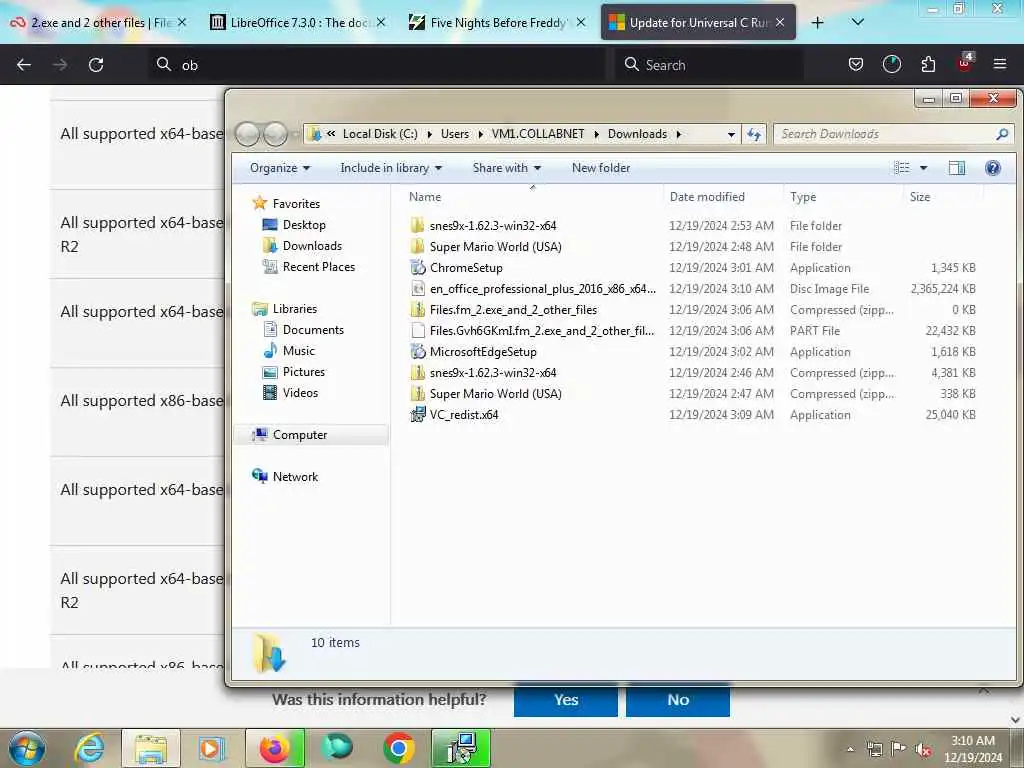Open Documents library
Image resolution: width=1024 pixels, height=768 pixels.
click(313, 330)
